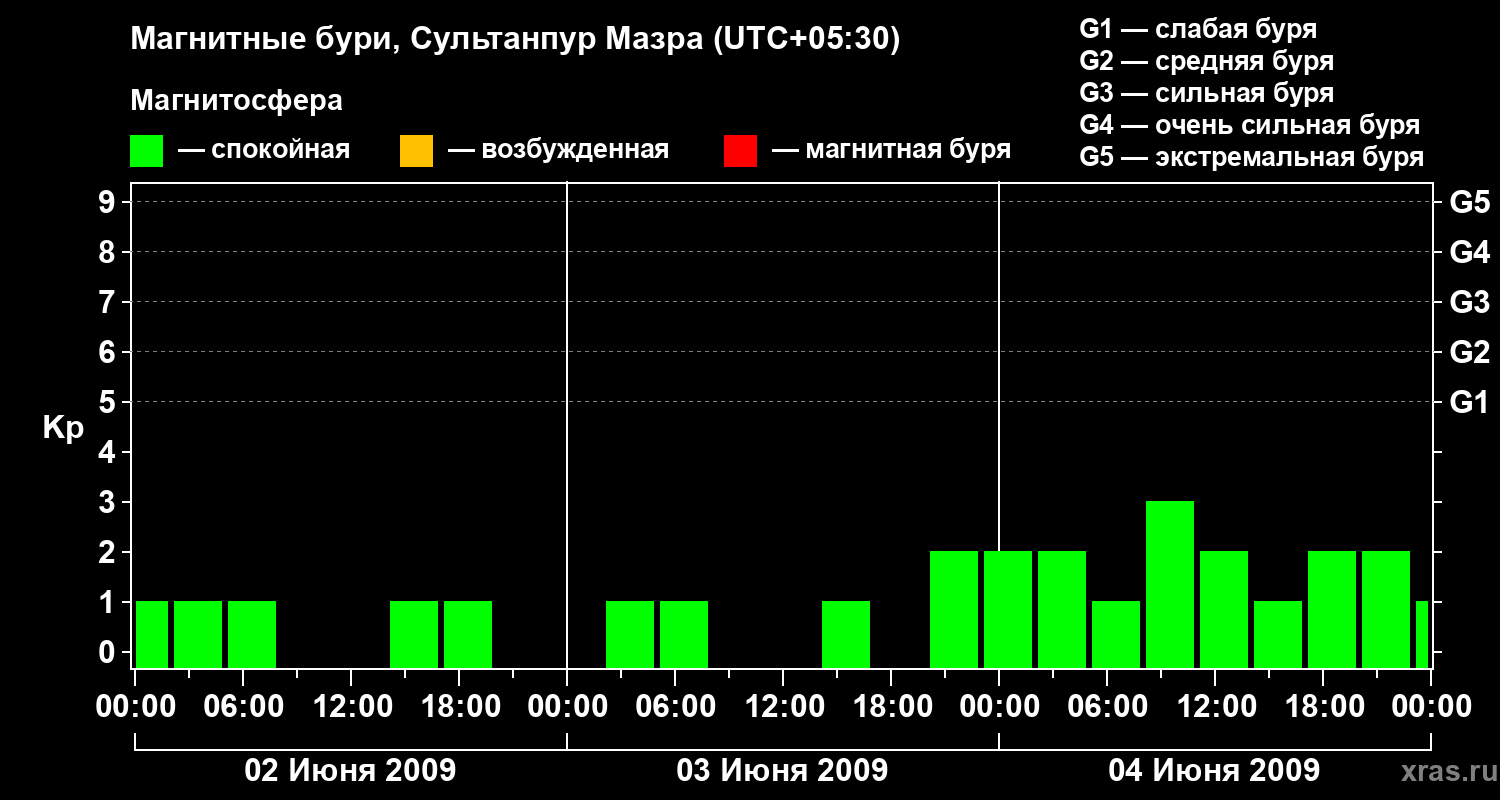
Task: Click the 'Kp' axis title on the left
Action: pyautogui.click(x=63, y=428)
